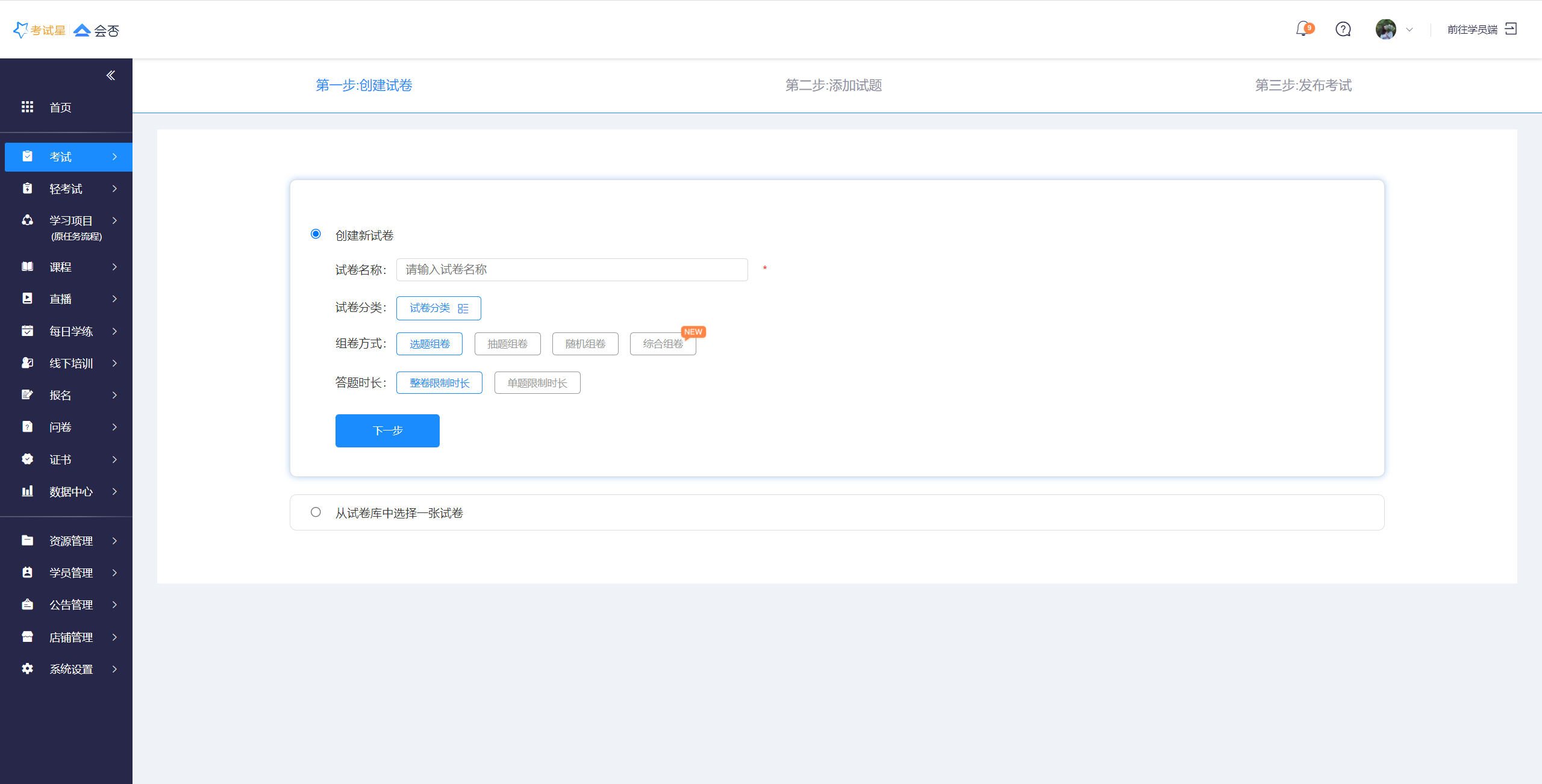The width and height of the screenshot is (1542, 784).
Task: Select 从试卷库中选择一张试卷 radio option
Action: pyautogui.click(x=316, y=512)
